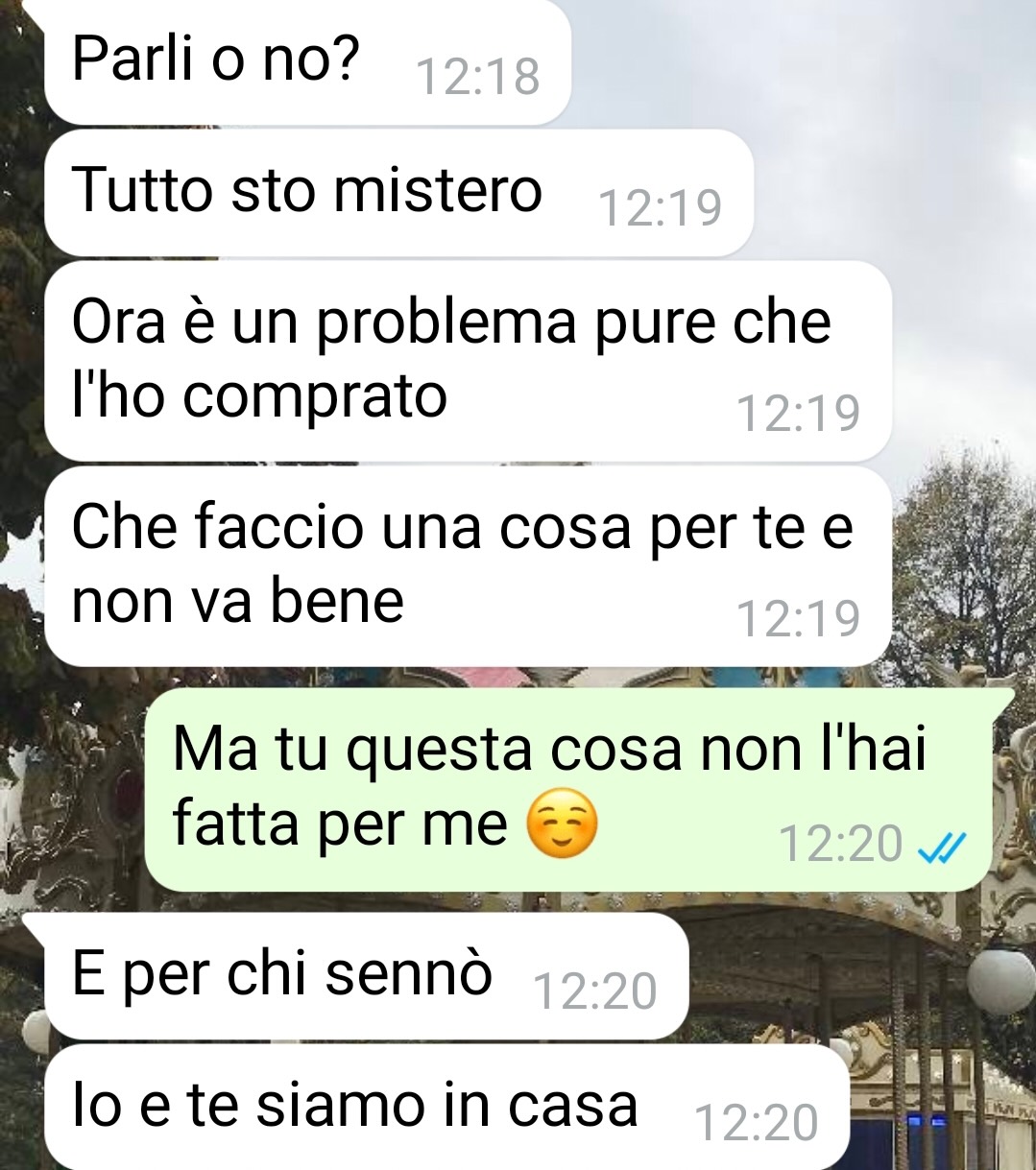Select the 'Parli o no?' message bubble
The image size is (1036, 1170).
click(x=307, y=61)
